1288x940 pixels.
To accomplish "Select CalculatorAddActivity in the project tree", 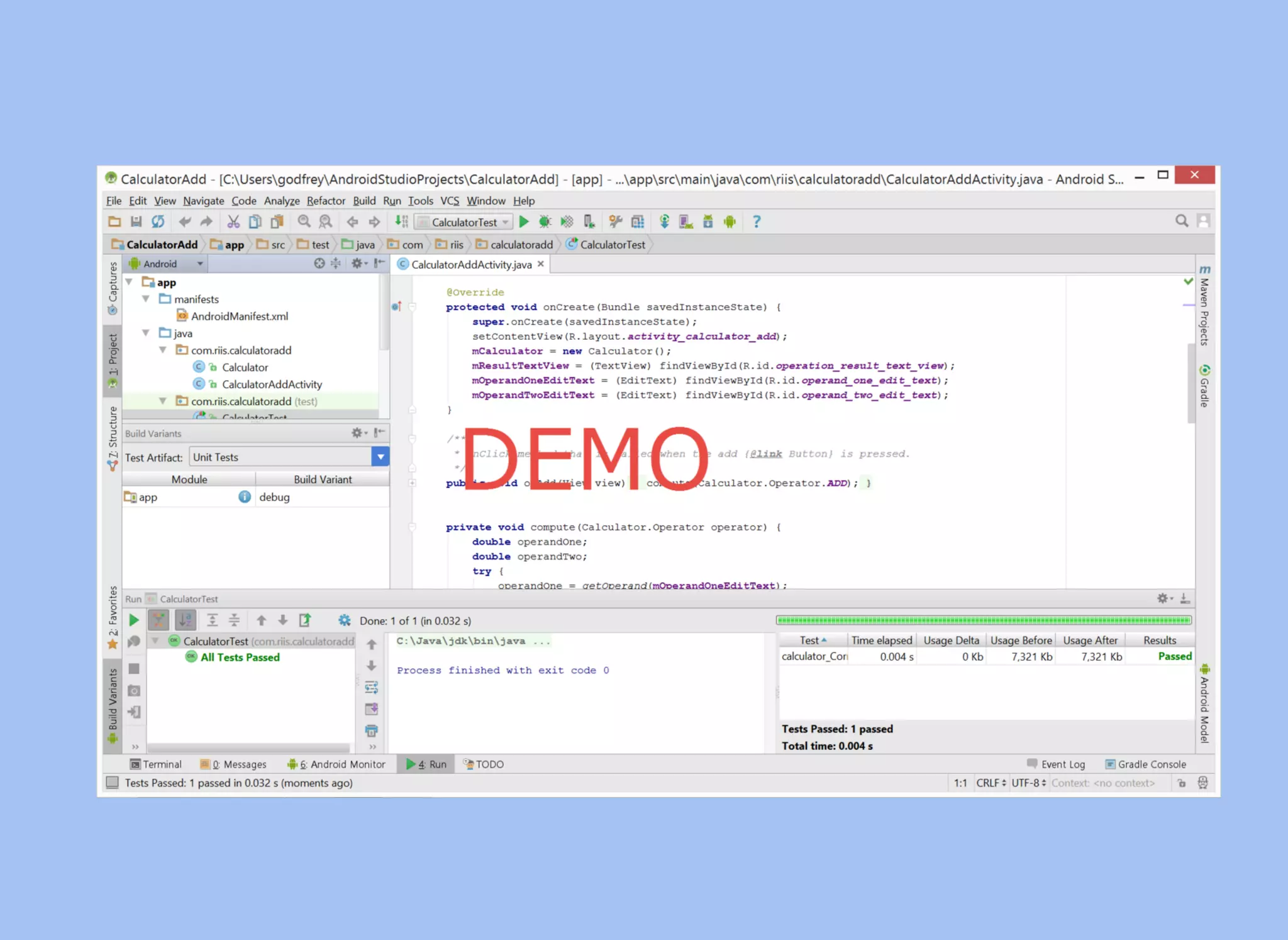I will click(272, 384).
